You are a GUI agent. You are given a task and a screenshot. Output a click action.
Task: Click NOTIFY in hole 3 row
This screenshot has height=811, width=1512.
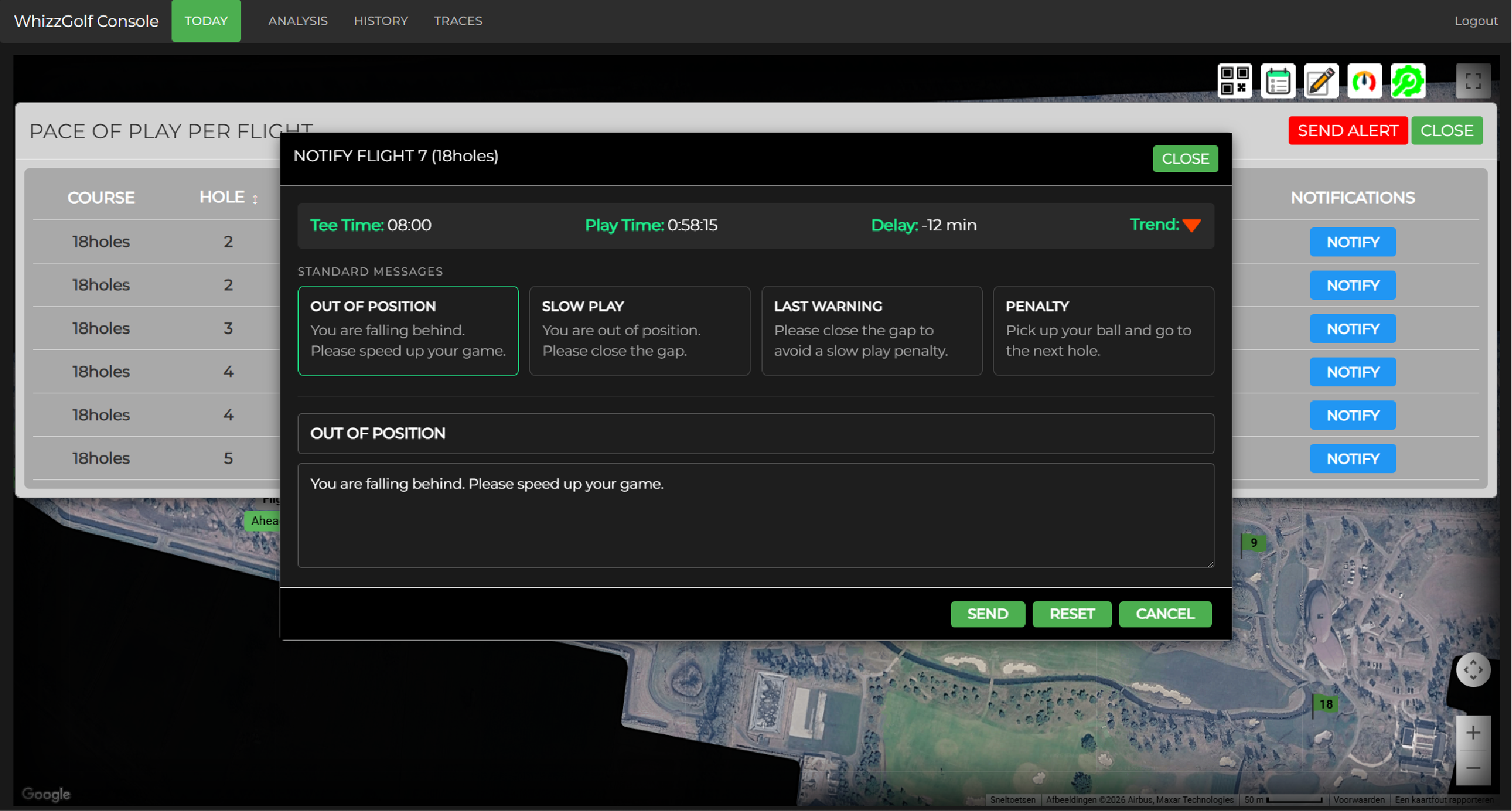pos(1353,329)
